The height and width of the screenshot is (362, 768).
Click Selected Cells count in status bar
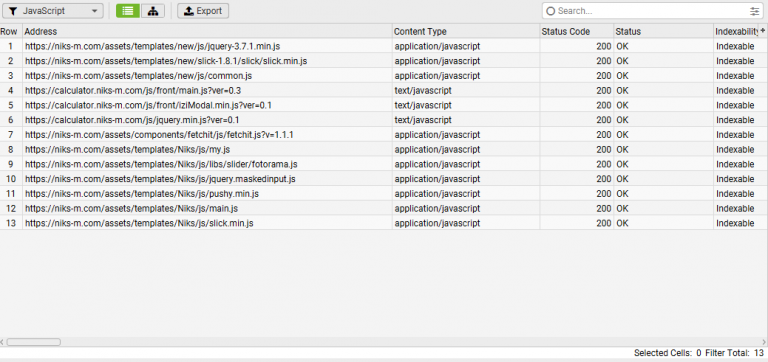(668, 353)
